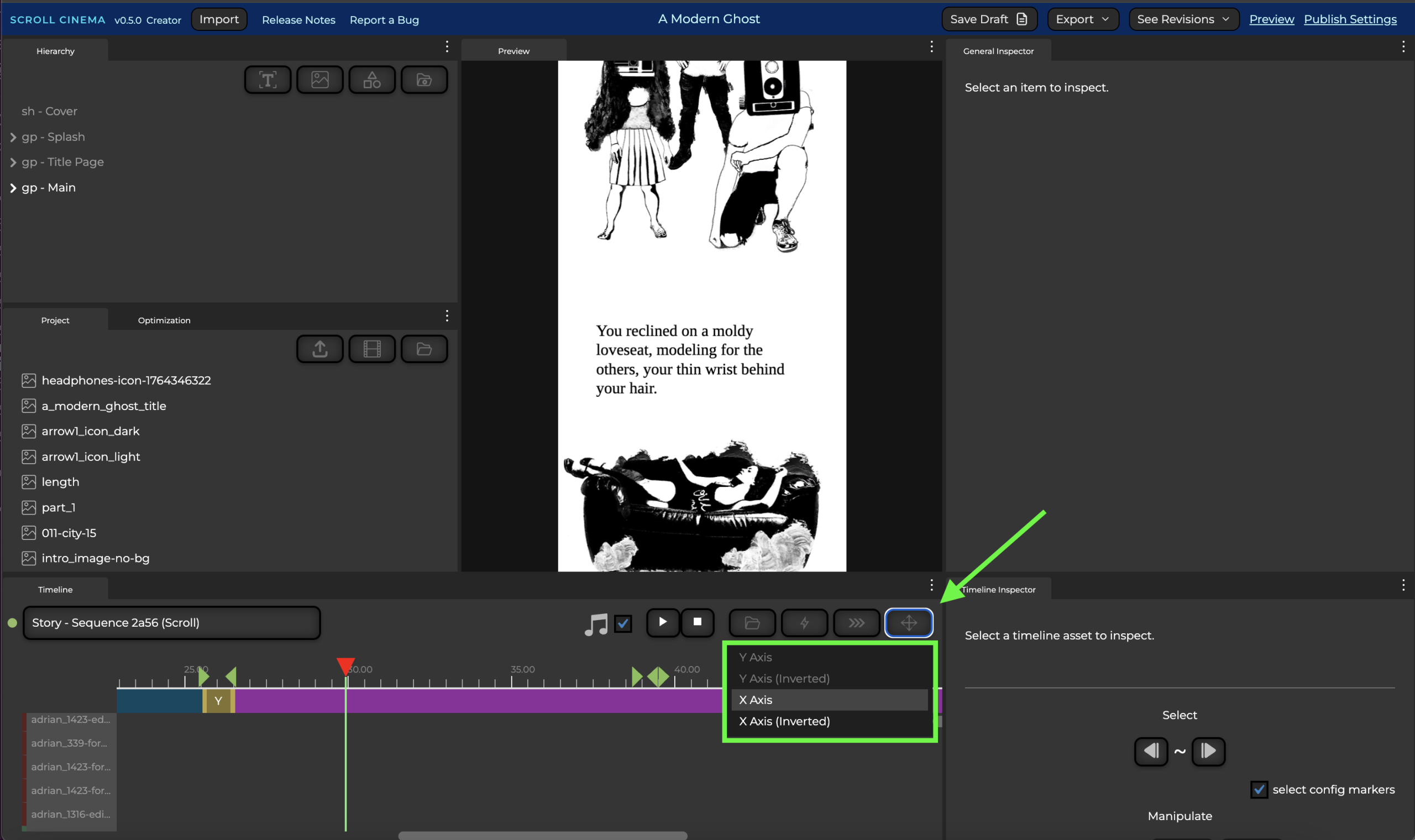Uncheck select config markers checkbox
The height and width of the screenshot is (840, 1415).
[1259, 789]
